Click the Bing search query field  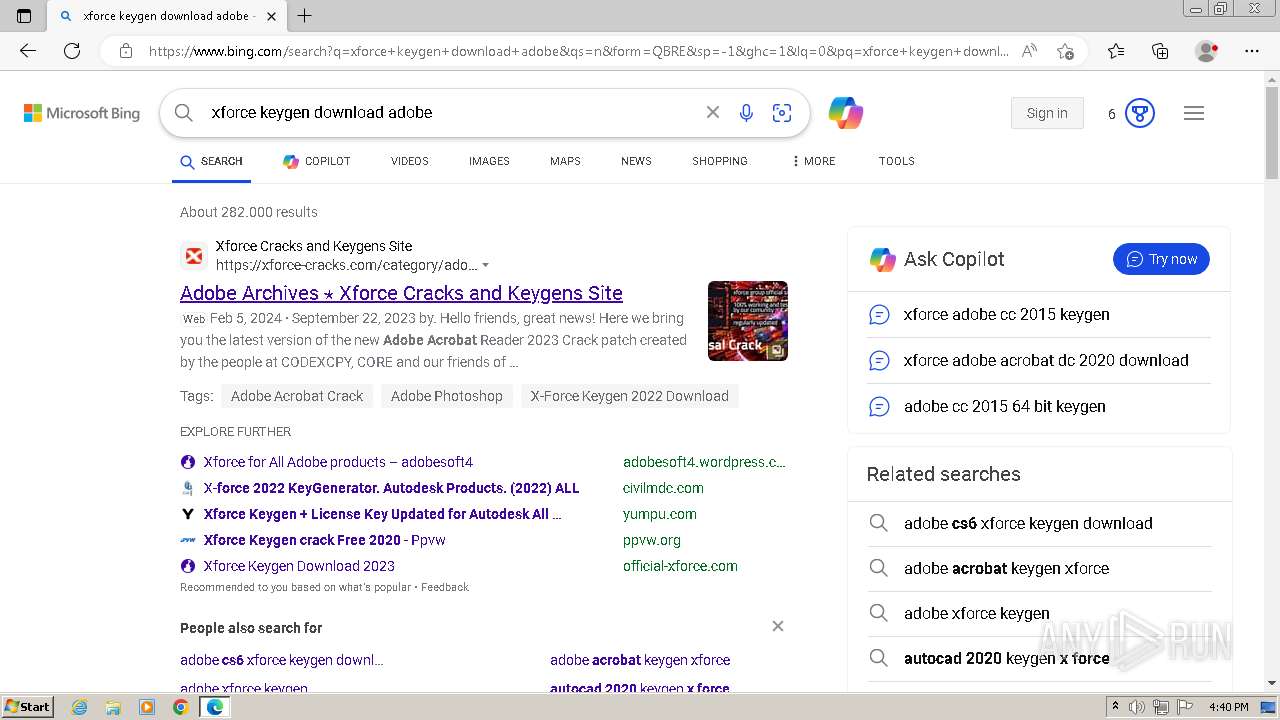pyautogui.click(x=450, y=113)
